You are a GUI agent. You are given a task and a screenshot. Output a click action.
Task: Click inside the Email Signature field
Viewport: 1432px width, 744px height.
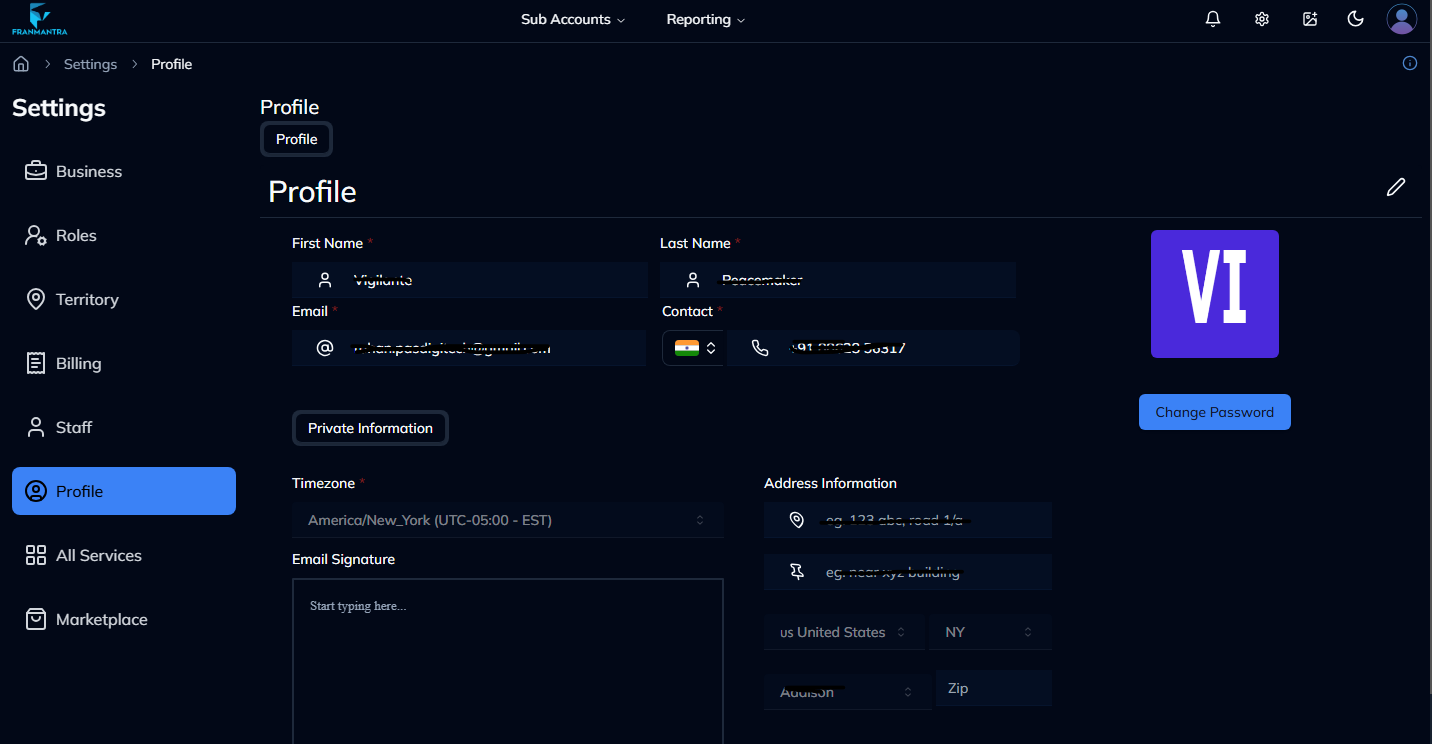[507, 650]
